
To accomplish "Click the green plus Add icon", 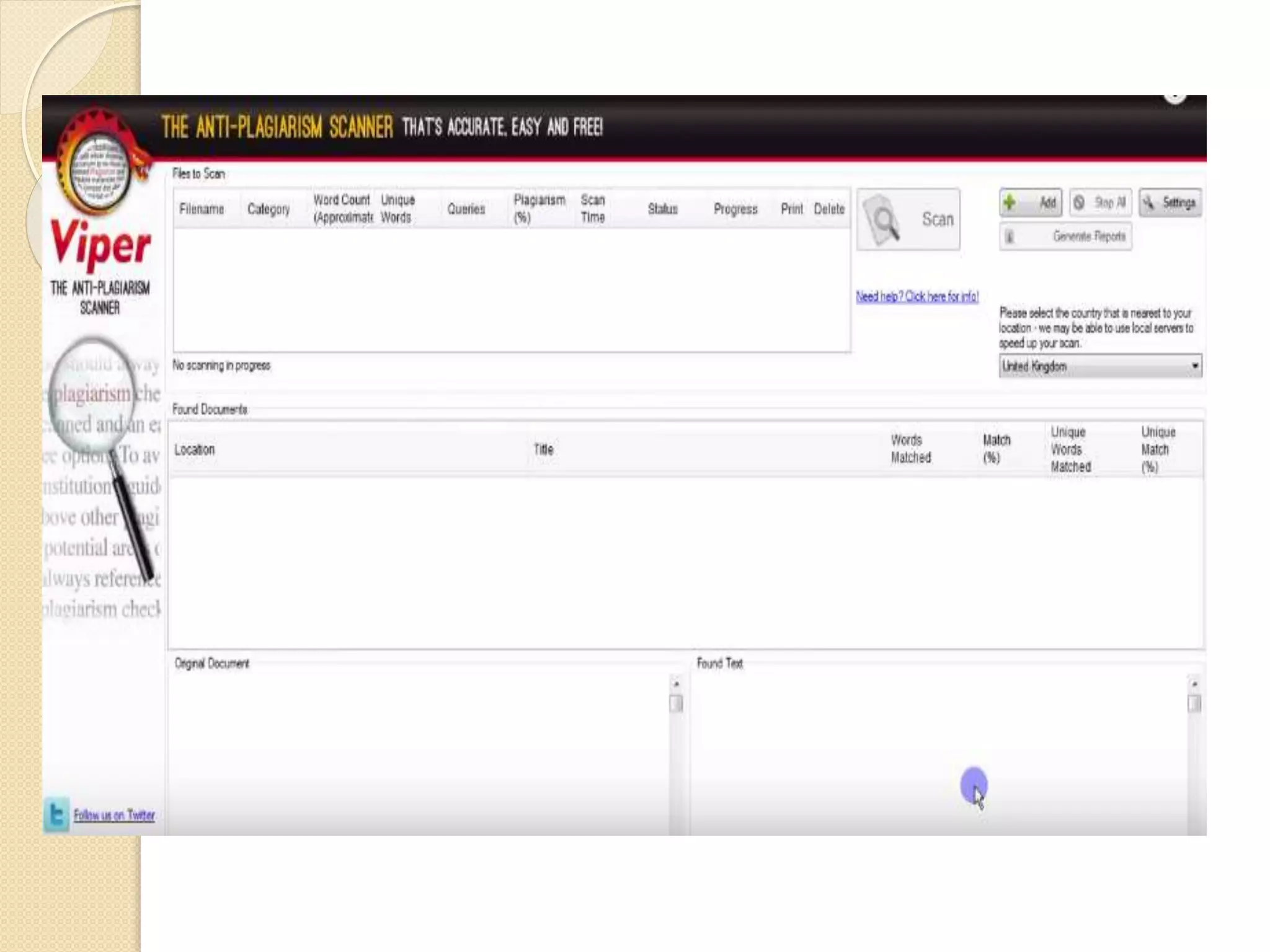I will (x=1010, y=202).
